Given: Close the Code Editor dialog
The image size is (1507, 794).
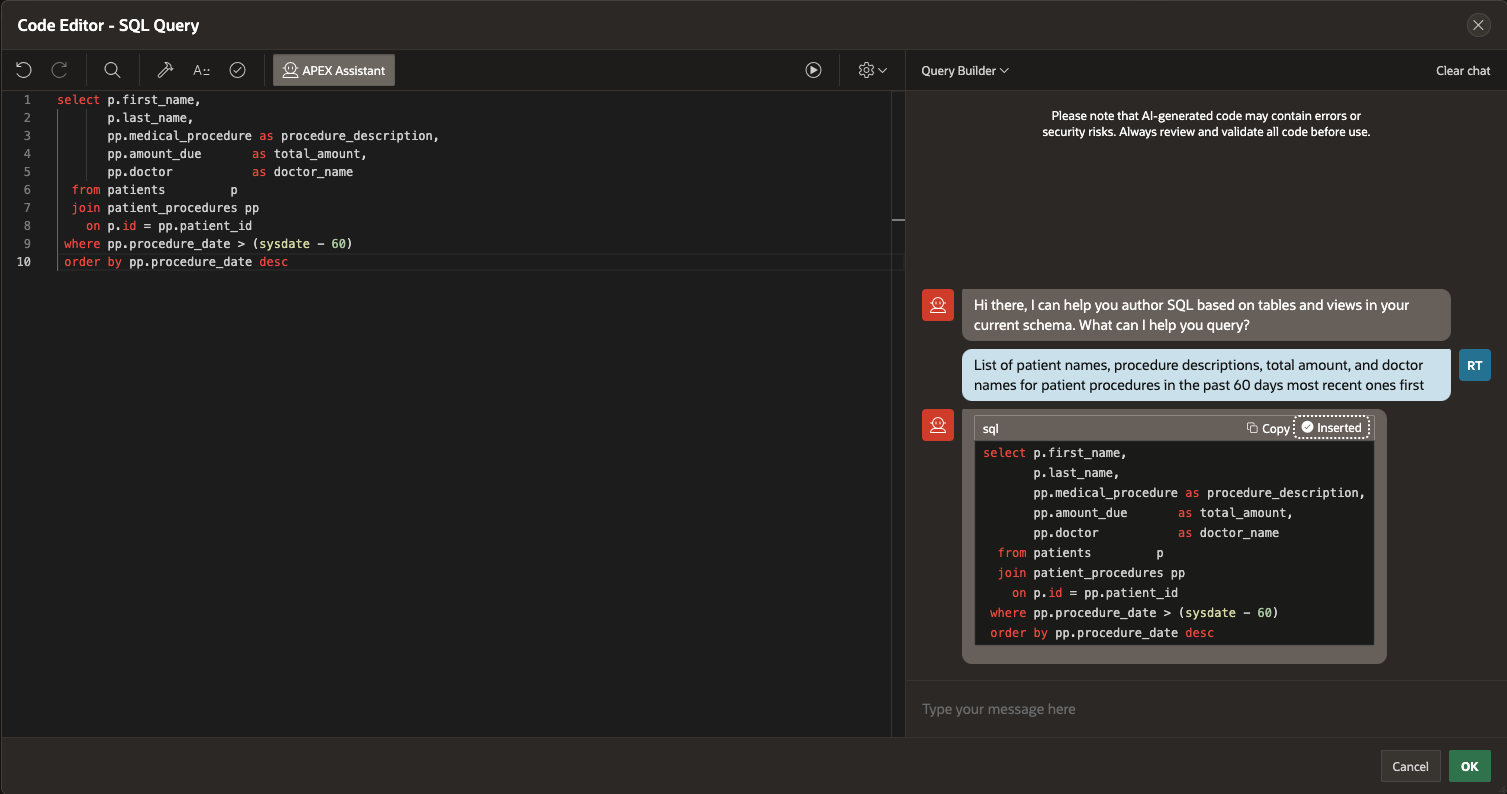Looking at the screenshot, I should [x=1478, y=26].
